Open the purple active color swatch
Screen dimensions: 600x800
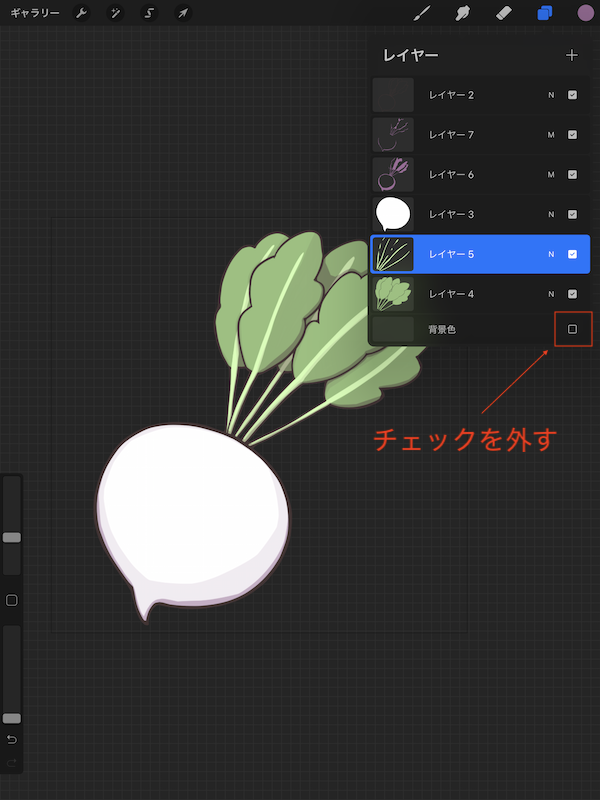(x=586, y=14)
